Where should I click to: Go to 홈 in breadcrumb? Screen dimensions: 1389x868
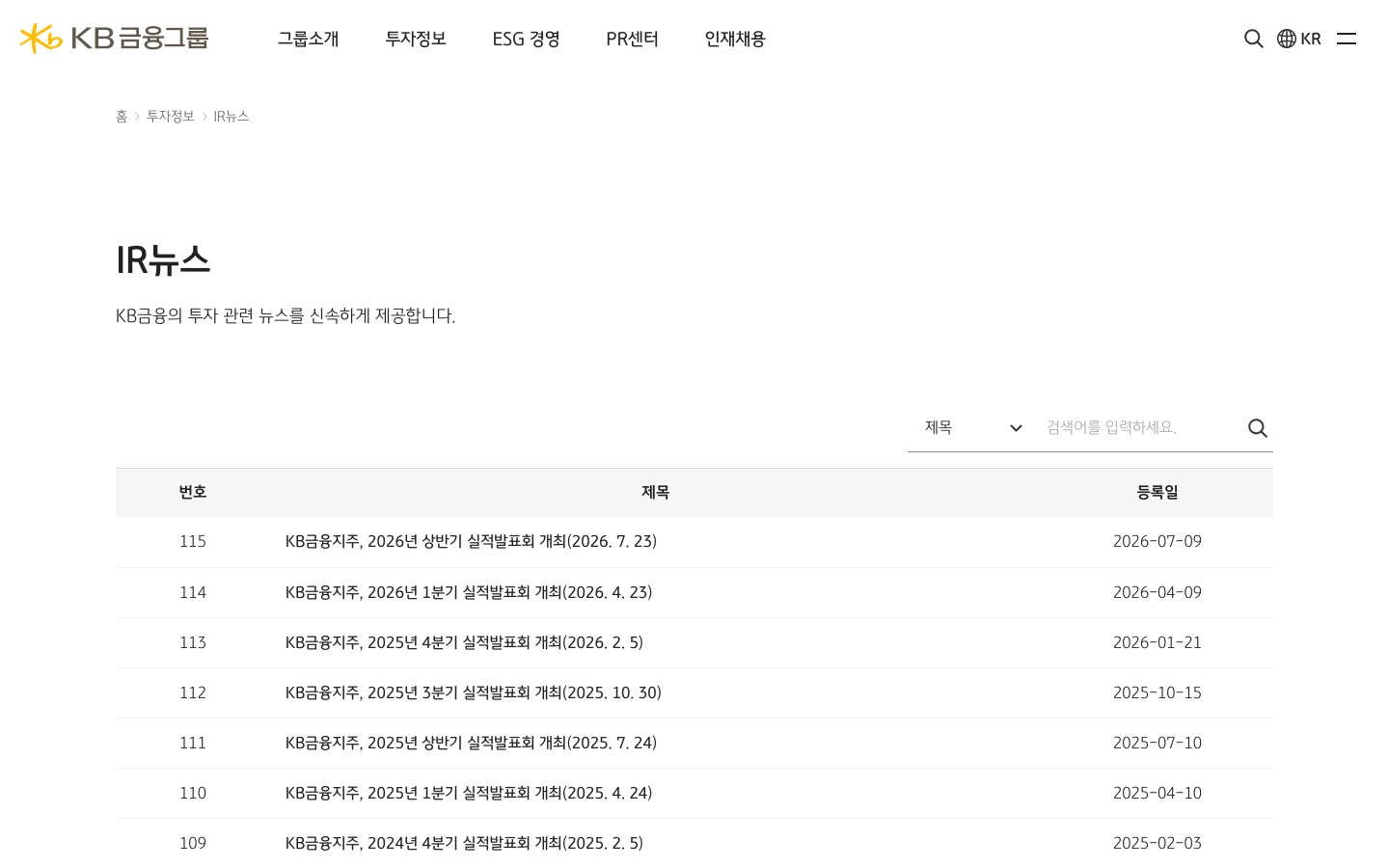click(x=122, y=117)
